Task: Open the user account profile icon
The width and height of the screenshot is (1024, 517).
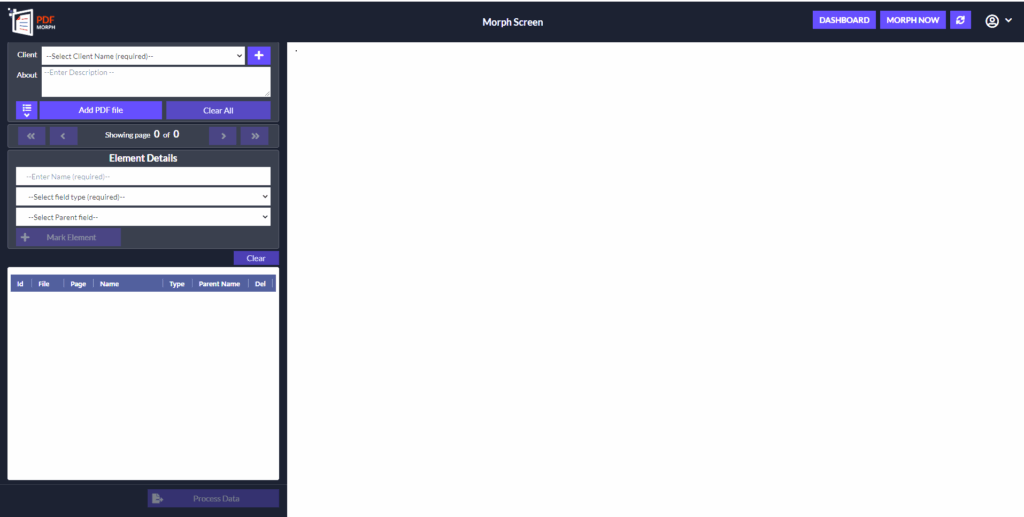Action: [x=992, y=21]
